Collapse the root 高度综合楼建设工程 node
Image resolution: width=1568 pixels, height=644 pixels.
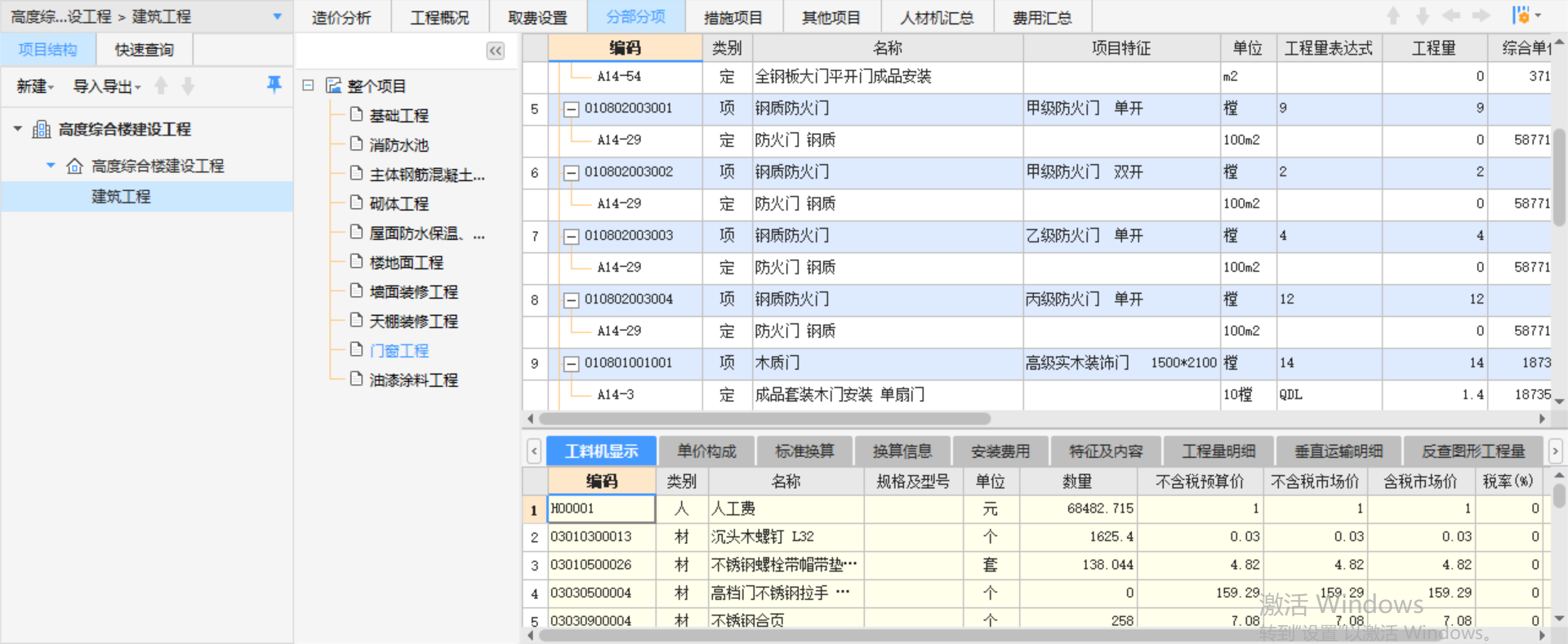(x=18, y=129)
